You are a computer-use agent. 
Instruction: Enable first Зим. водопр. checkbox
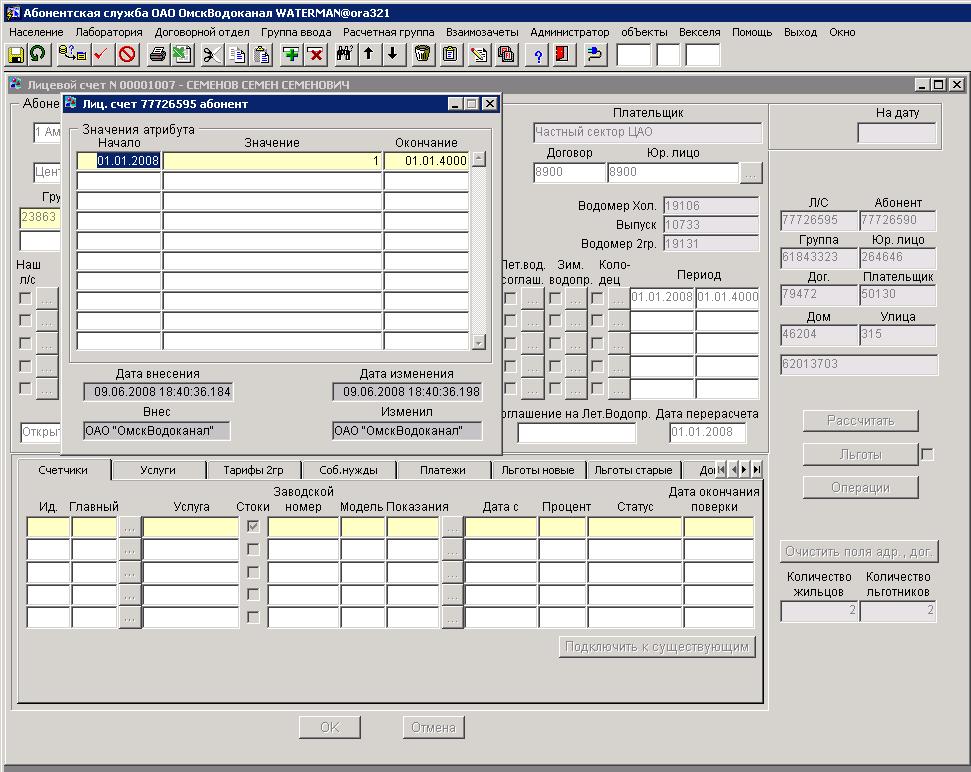555,298
